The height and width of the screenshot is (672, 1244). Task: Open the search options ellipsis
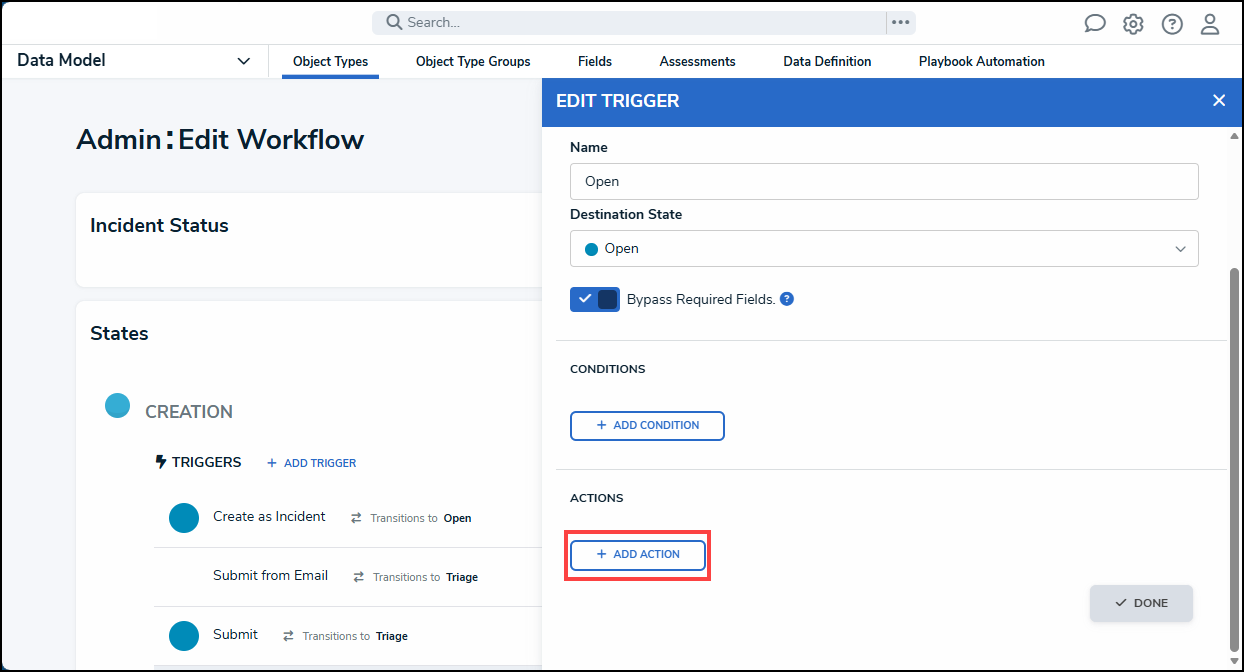tap(901, 22)
